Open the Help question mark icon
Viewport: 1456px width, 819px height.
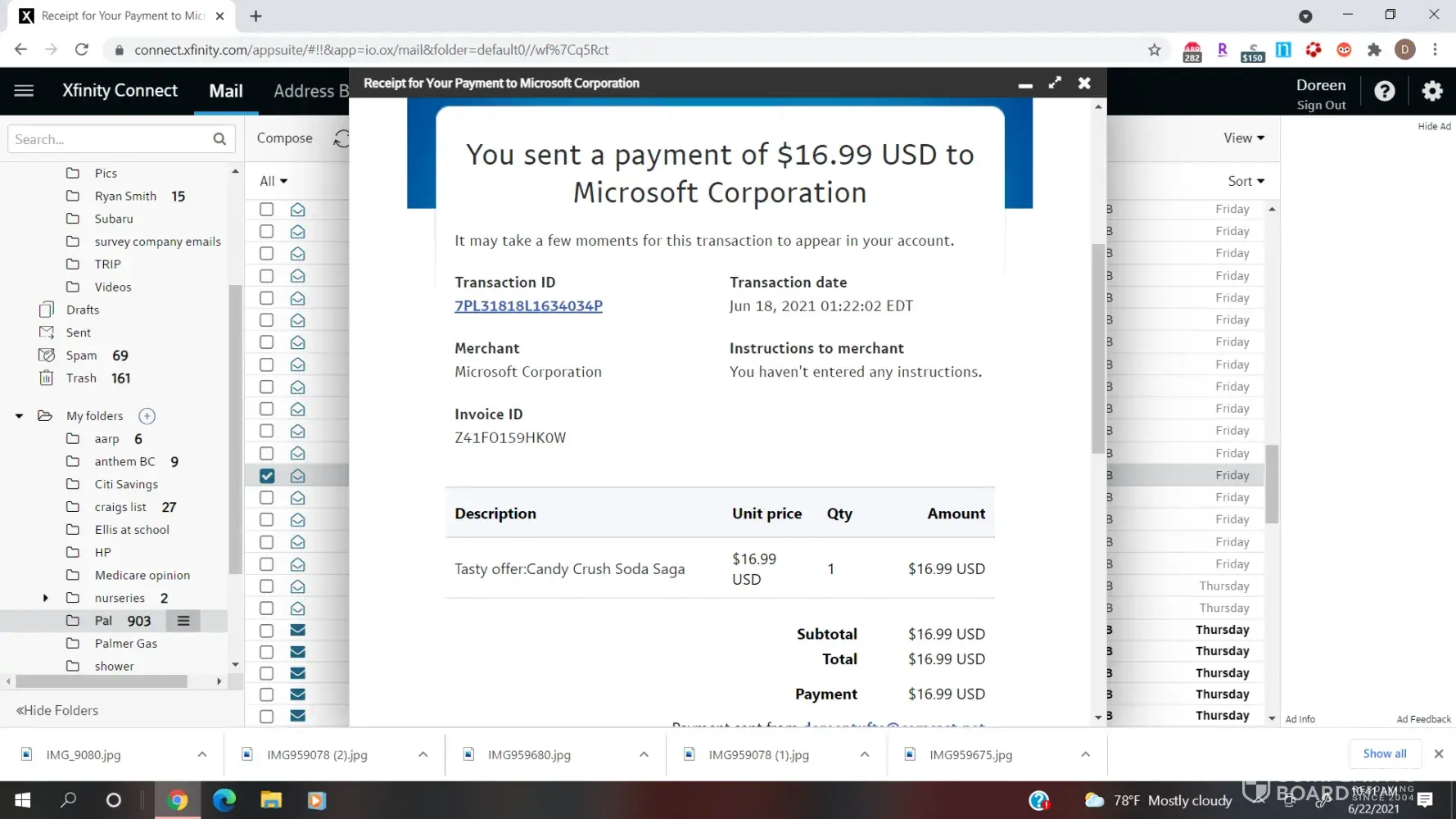pos(1385,91)
